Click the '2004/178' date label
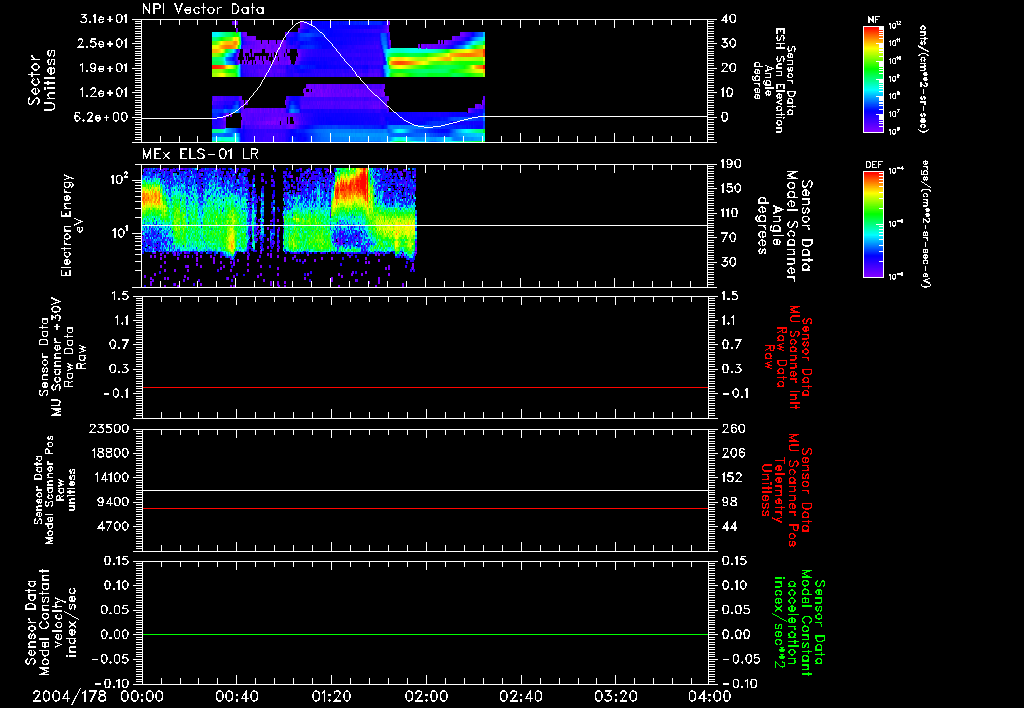The width and height of the screenshot is (1024, 708). click(x=69, y=696)
